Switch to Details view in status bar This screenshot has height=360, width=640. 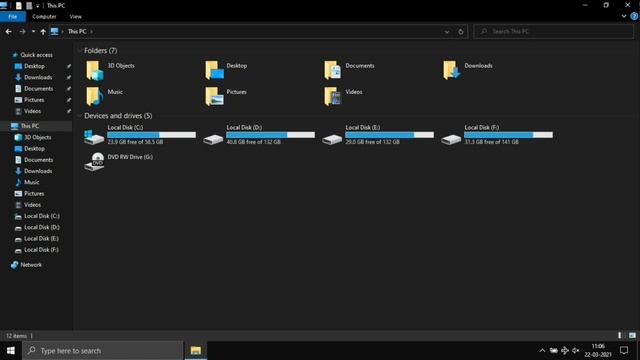pos(620,336)
